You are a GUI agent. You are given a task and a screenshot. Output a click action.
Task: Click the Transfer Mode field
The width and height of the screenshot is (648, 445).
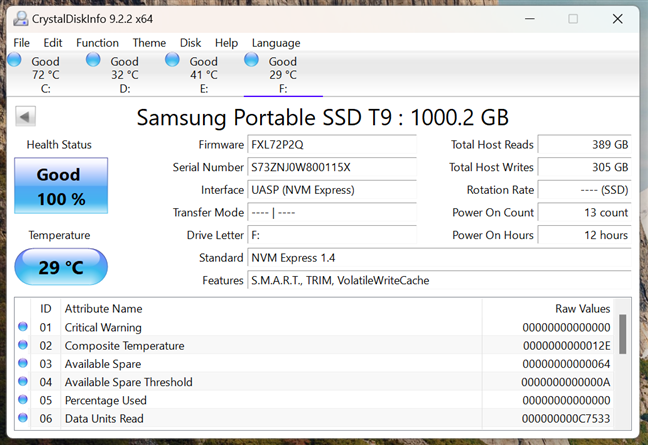[332, 213]
